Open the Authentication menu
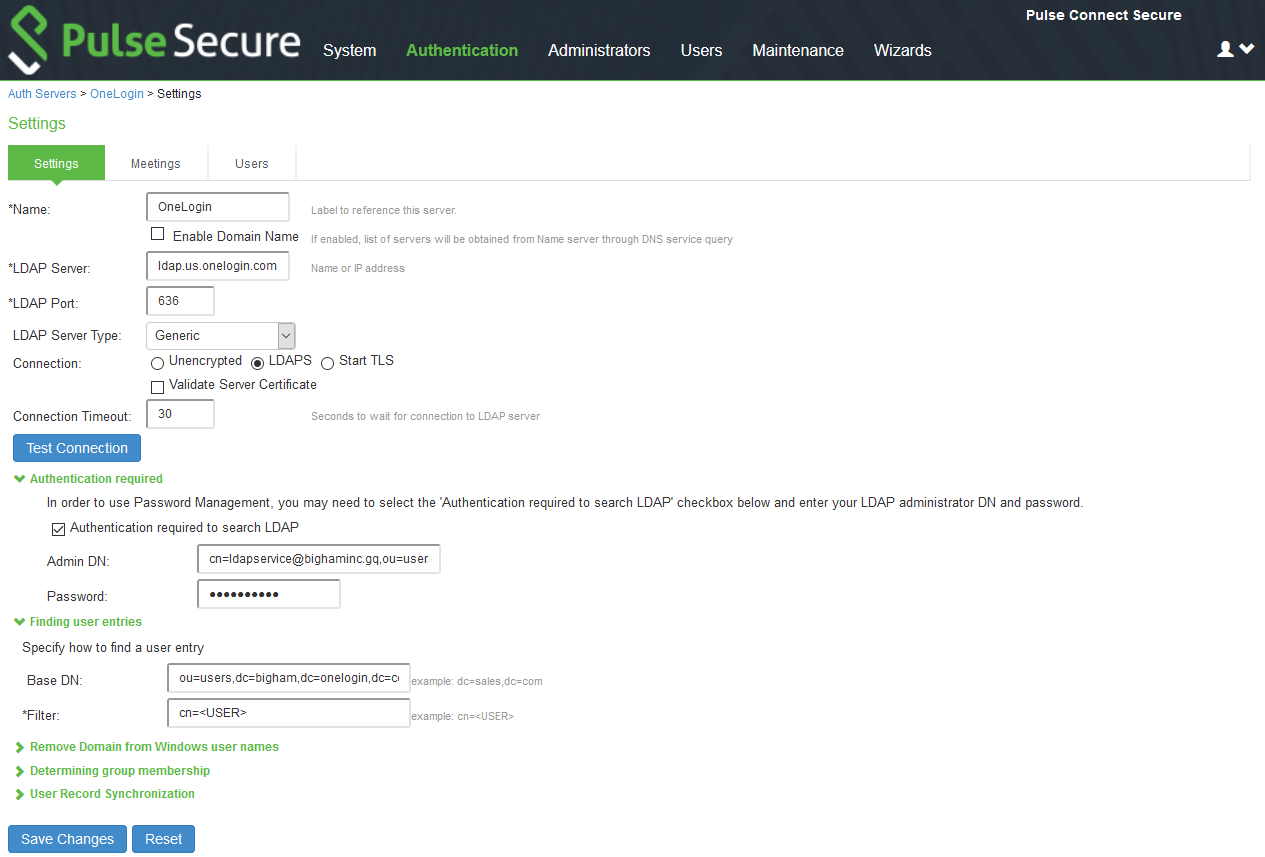Image resolution: width=1265 pixels, height=857 pixels. 462,50
